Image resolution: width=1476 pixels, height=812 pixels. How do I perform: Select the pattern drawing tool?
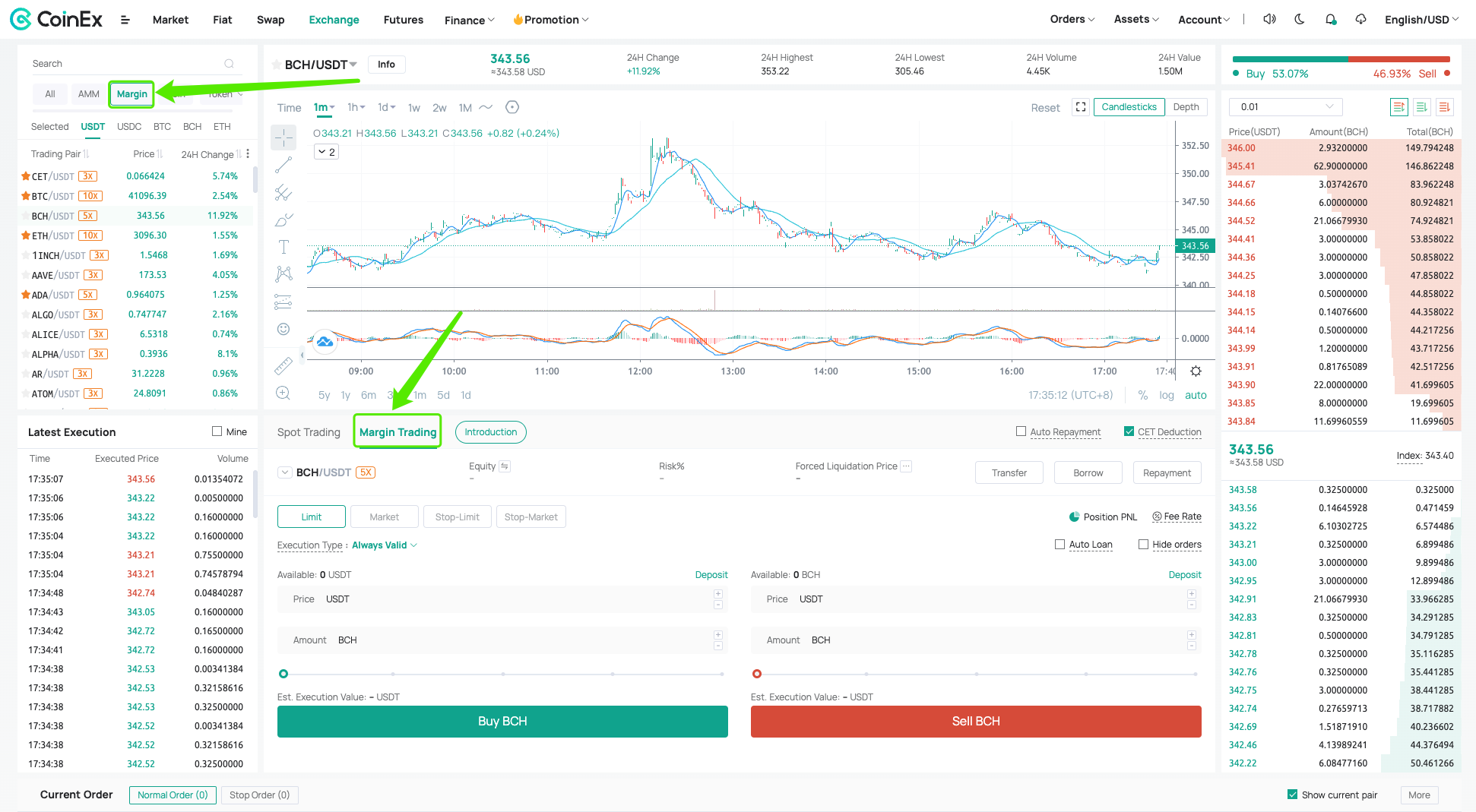[283, 274]
